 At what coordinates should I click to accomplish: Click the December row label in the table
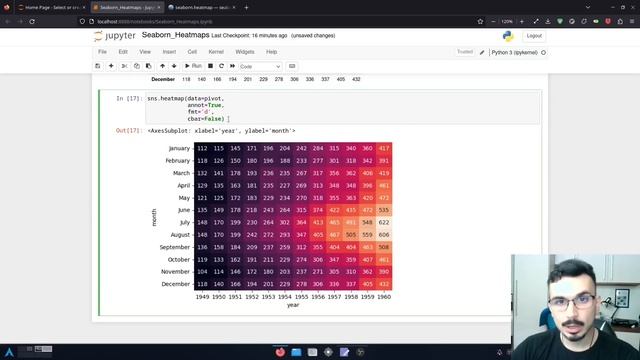163,79
